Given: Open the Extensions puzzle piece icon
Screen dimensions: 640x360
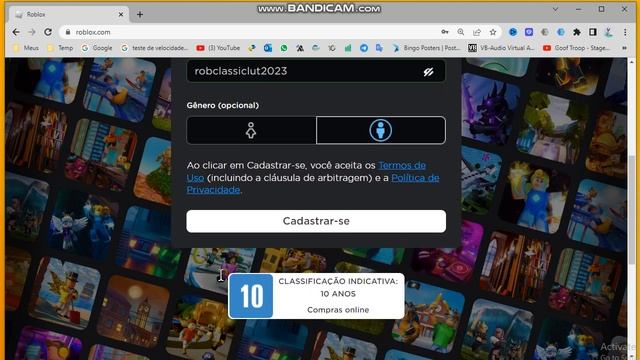Looking at the screenshot, I should [577, 32].
